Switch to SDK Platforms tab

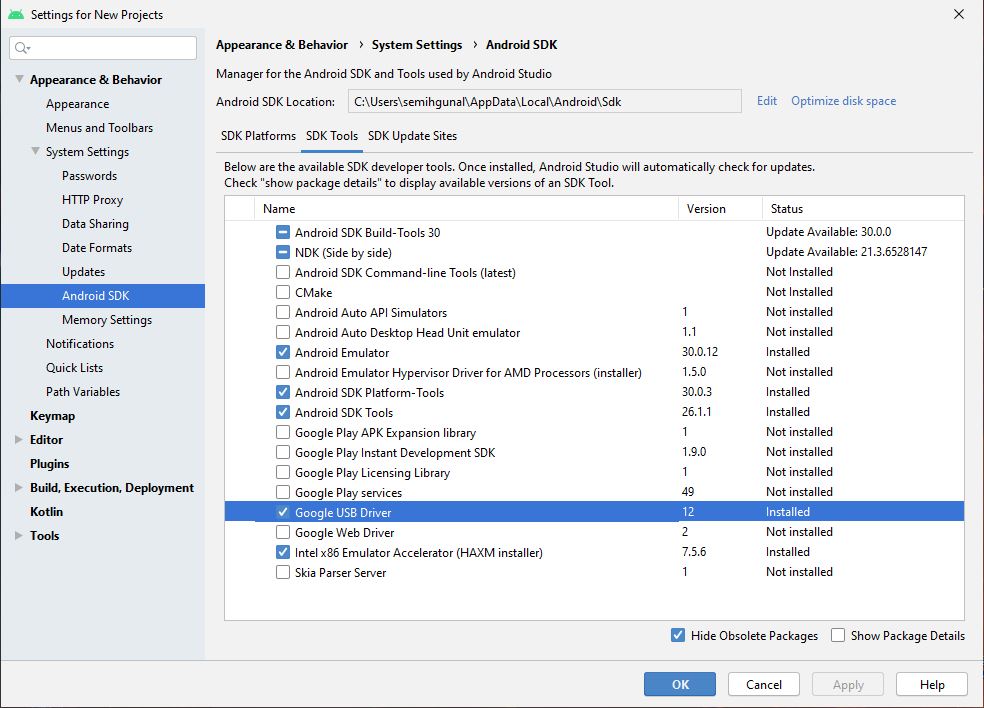tap(258, 136)
